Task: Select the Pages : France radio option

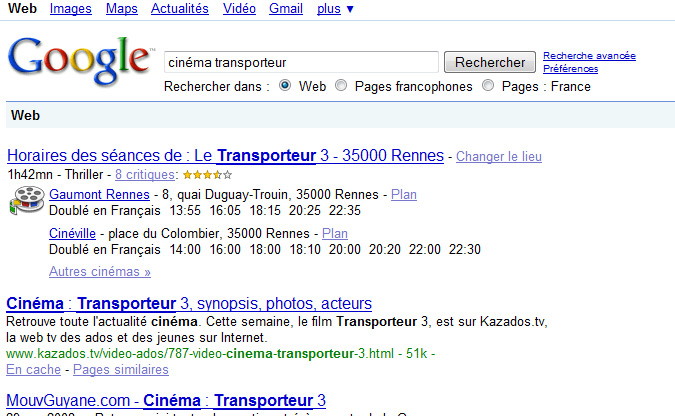Action: pyautogui.click(x=488, y=86)
